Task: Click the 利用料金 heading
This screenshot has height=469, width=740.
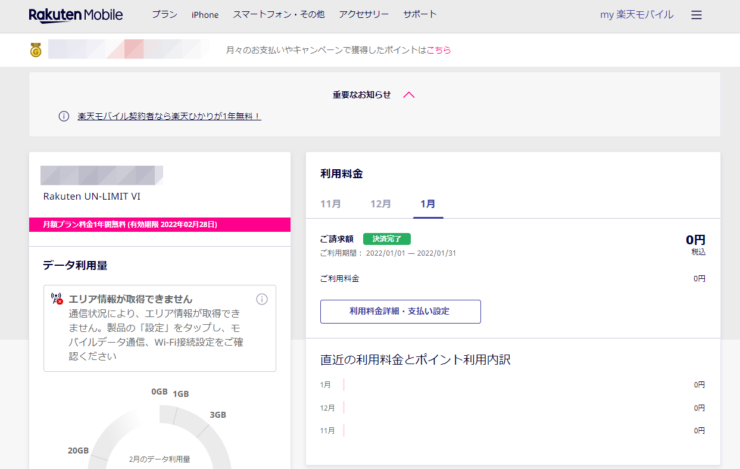Action: tap(341, 174)
